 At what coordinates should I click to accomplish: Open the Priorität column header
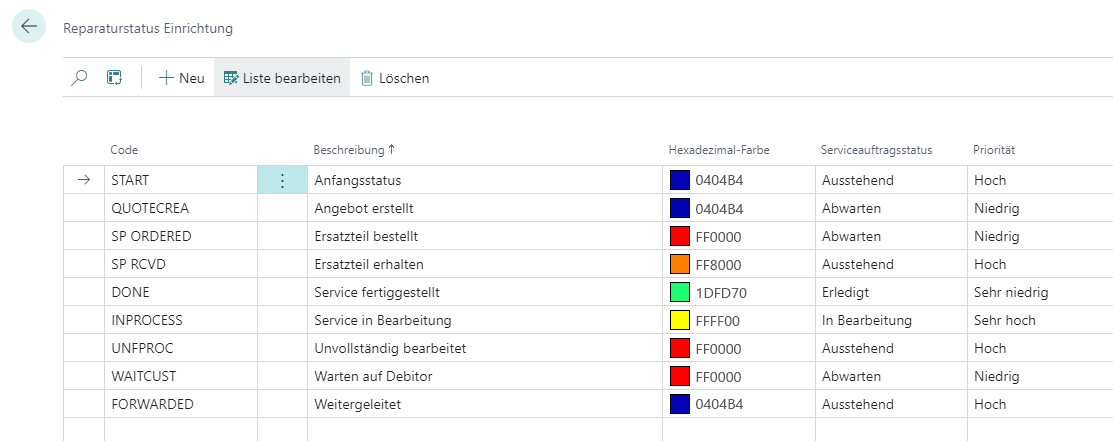click(x=994, y=150)
